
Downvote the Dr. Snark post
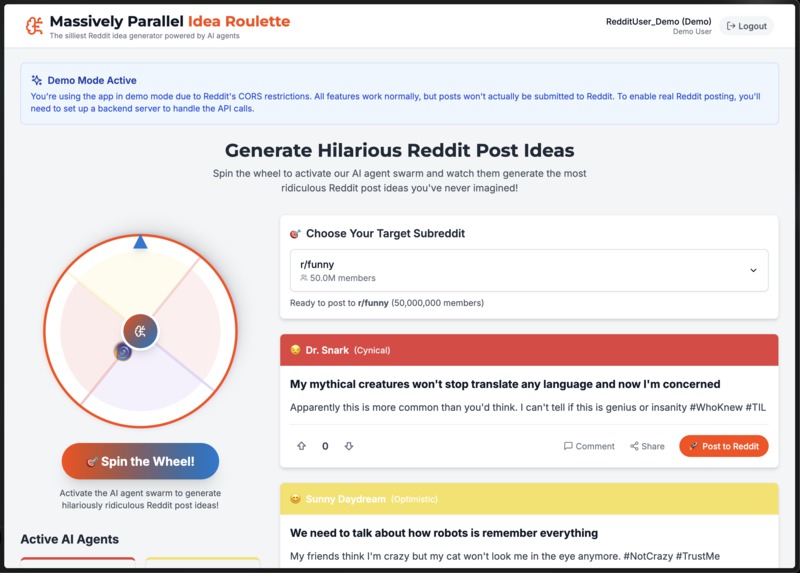[349, 446]
